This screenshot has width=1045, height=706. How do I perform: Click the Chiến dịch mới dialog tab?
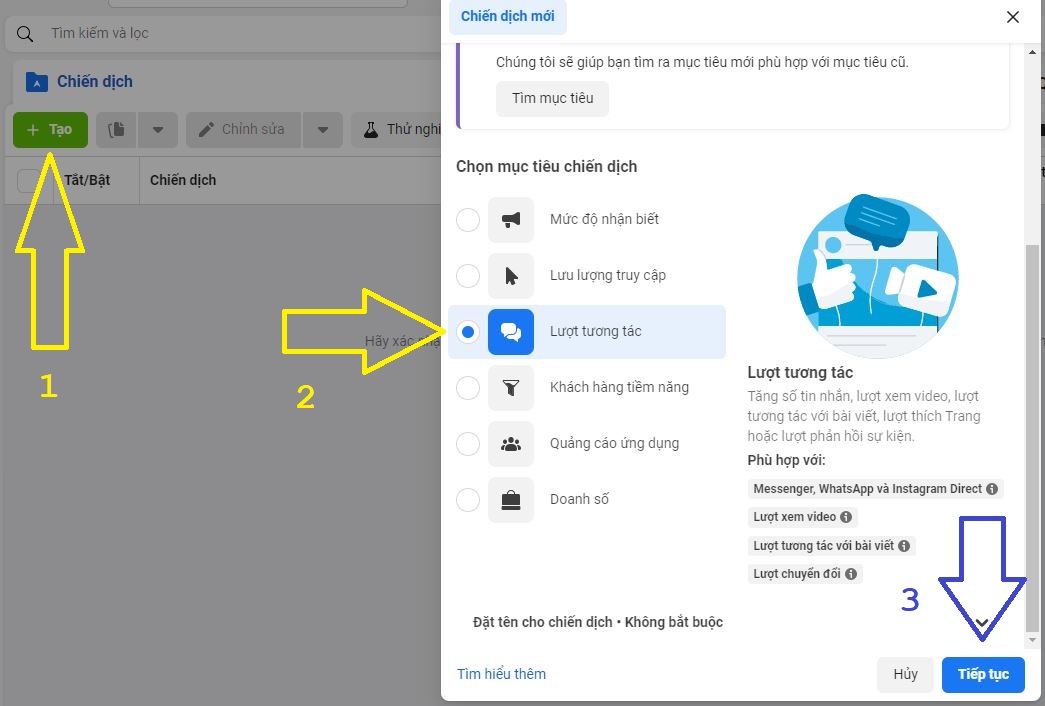tap(508, 16)
